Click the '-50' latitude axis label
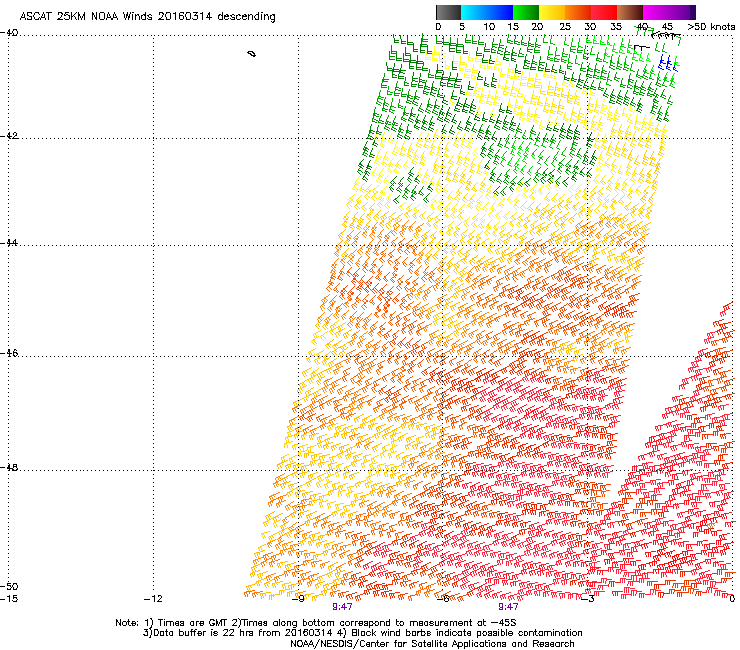Image resolution: width=740 pixels, height=650 pixels. [x=9, y=586]
